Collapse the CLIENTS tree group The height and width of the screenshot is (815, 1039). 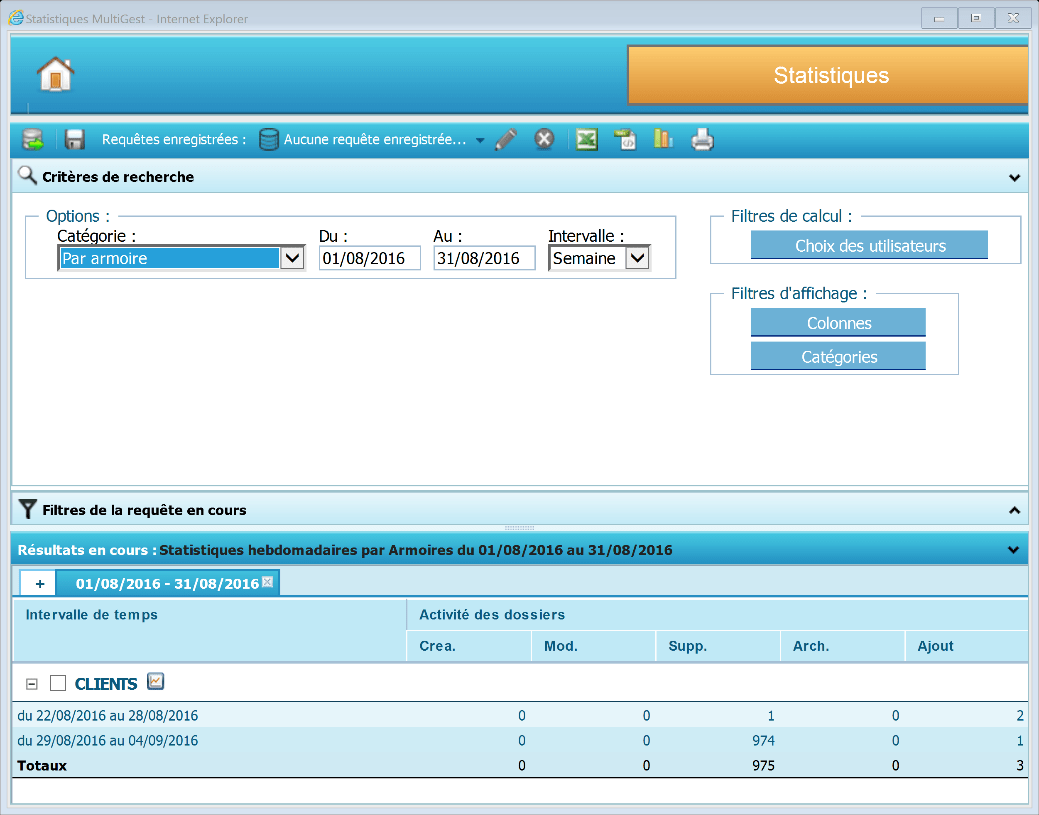coord(31,684)
